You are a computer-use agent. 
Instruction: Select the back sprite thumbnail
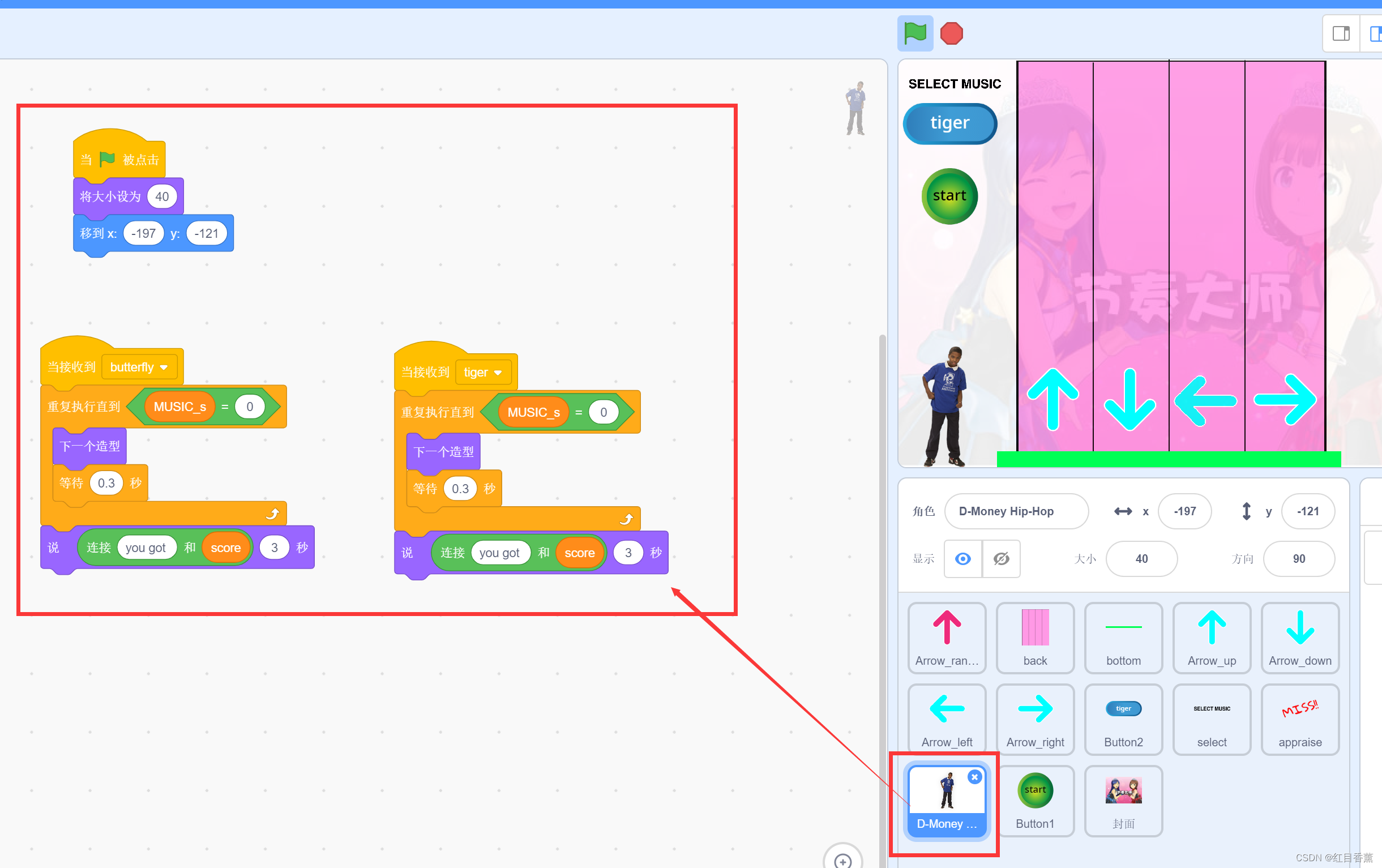coord(1035,637)
